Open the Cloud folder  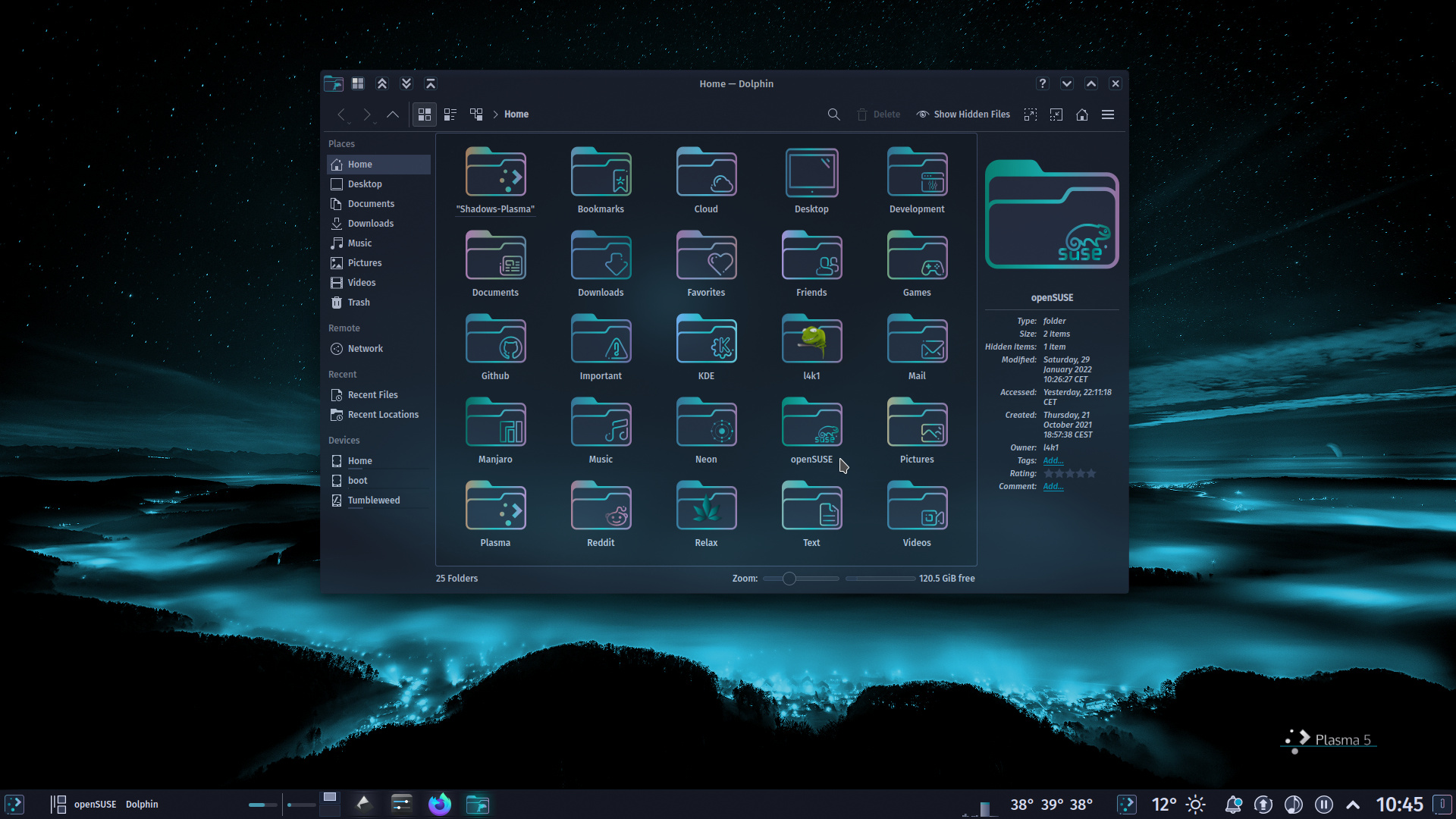(x=706, y=180)
